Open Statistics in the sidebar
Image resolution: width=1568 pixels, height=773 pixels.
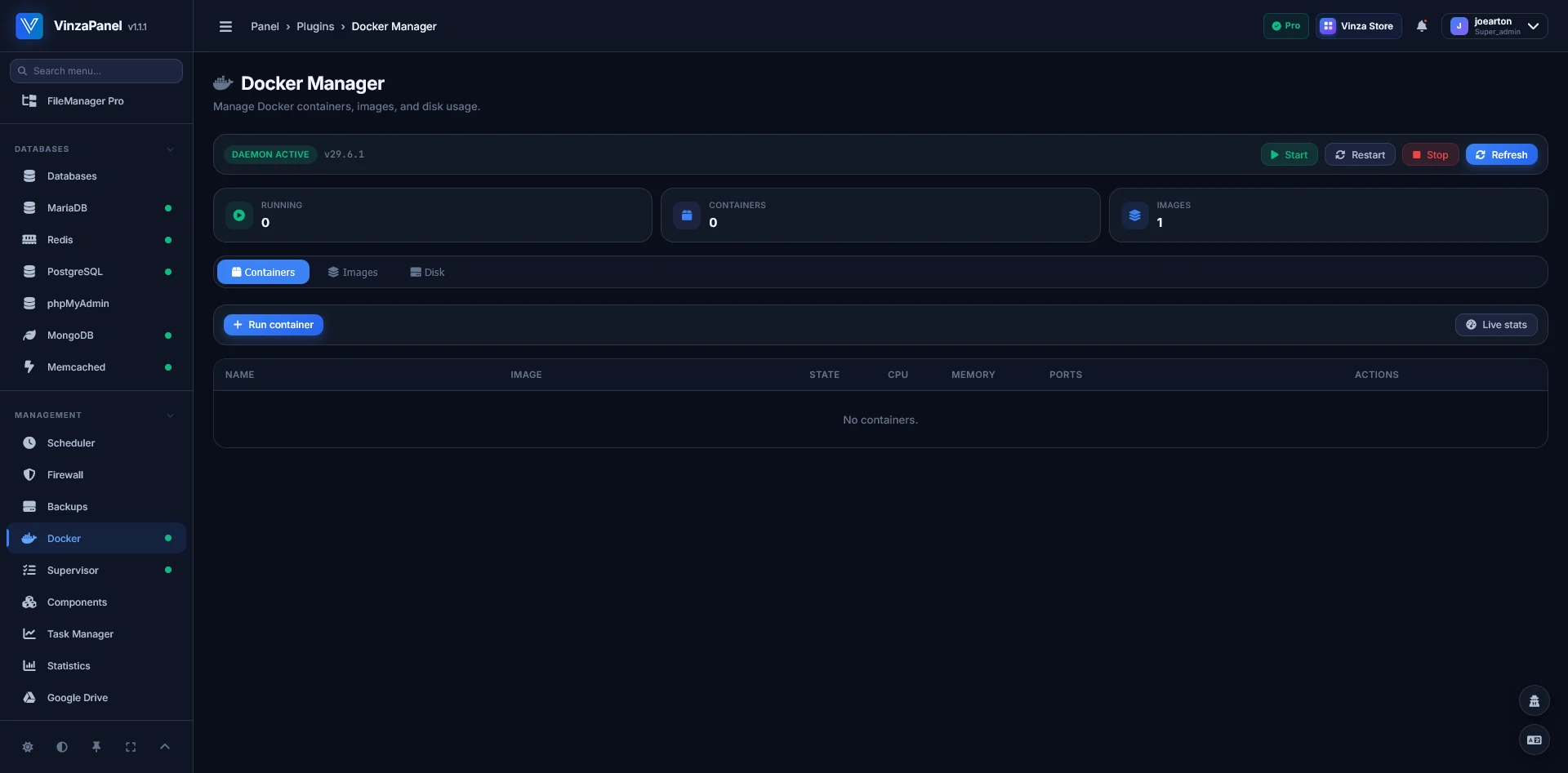point(96,666)
